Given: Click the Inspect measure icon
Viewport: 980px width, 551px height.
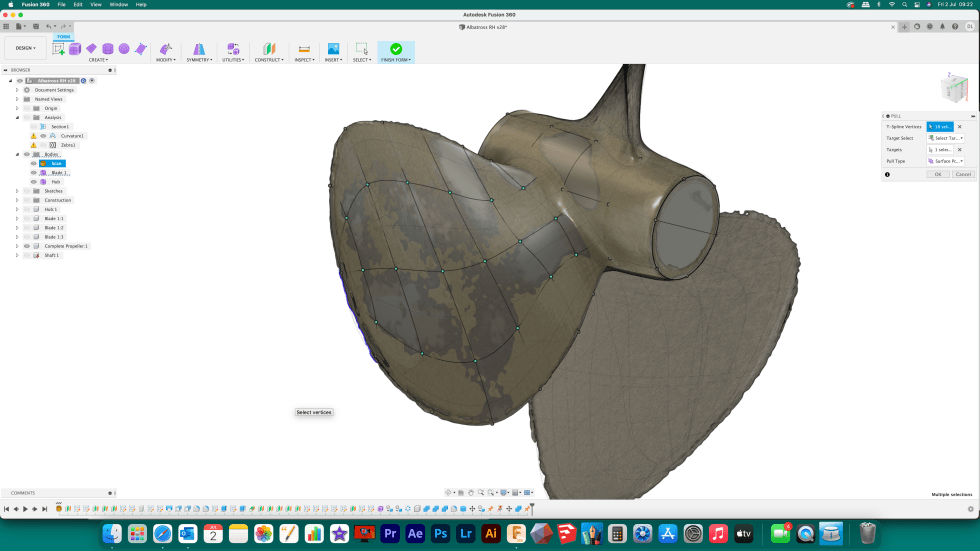Looking at the screenshot, I should (x=304, y=49).
